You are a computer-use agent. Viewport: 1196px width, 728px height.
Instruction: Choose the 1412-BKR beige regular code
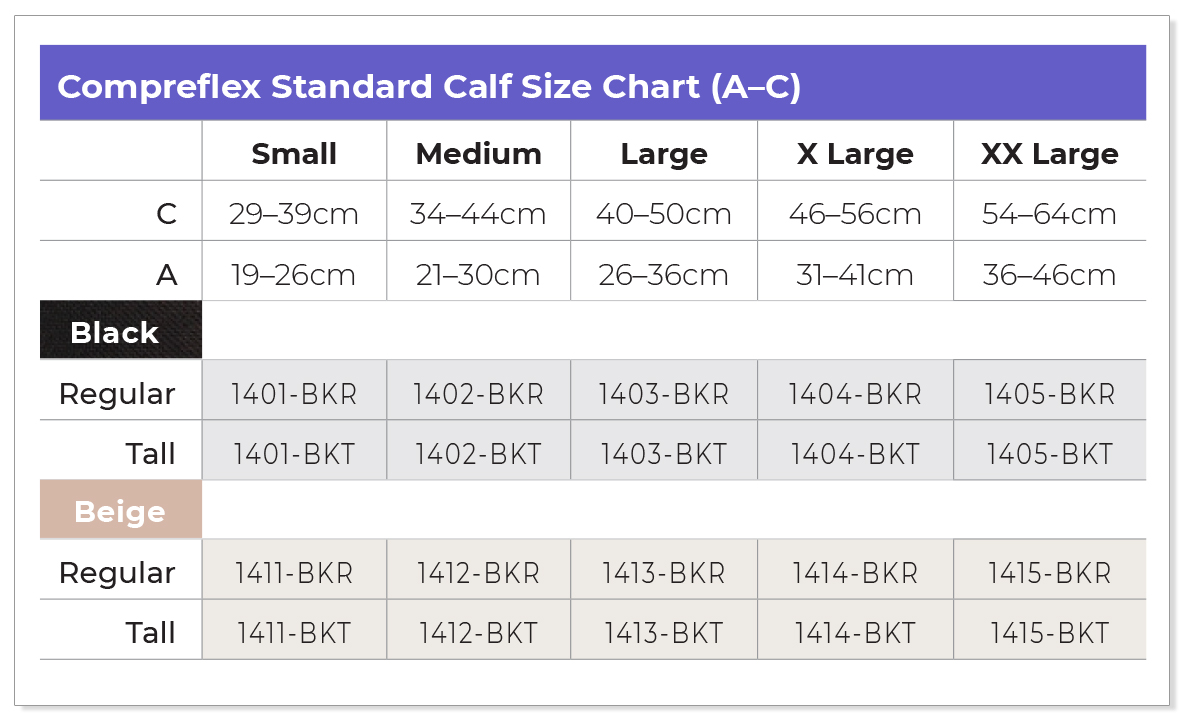click(478, 573)
